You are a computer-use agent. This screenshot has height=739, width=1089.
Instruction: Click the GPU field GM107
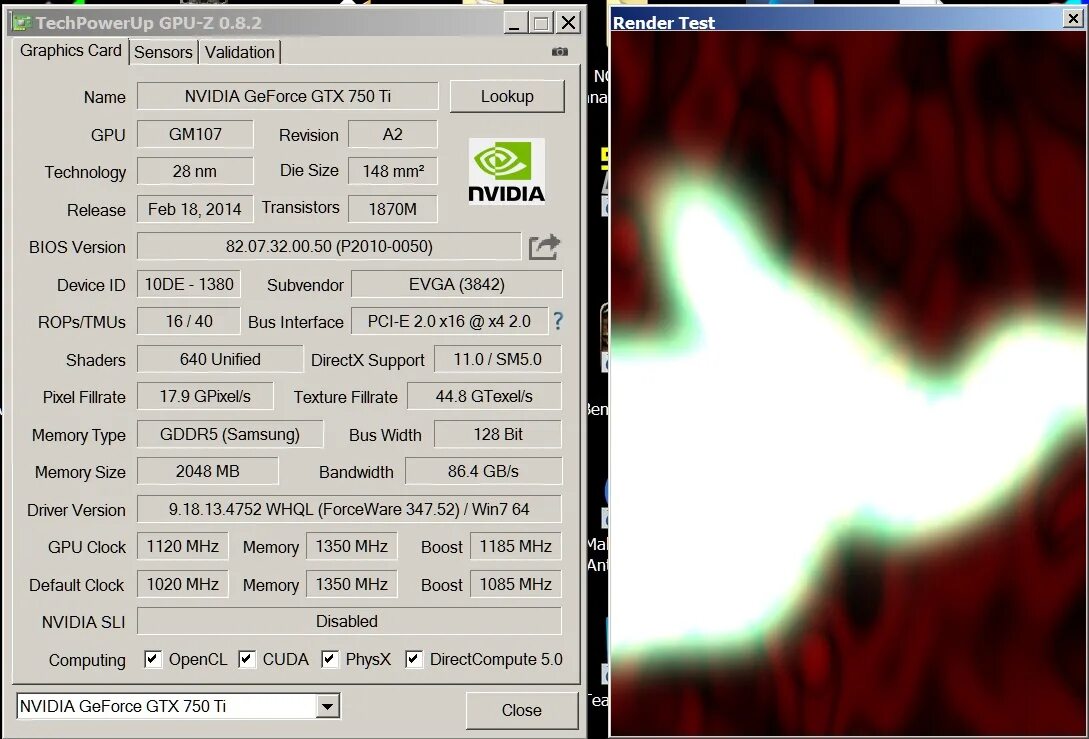pyautogui.click(x=195, y=134)
